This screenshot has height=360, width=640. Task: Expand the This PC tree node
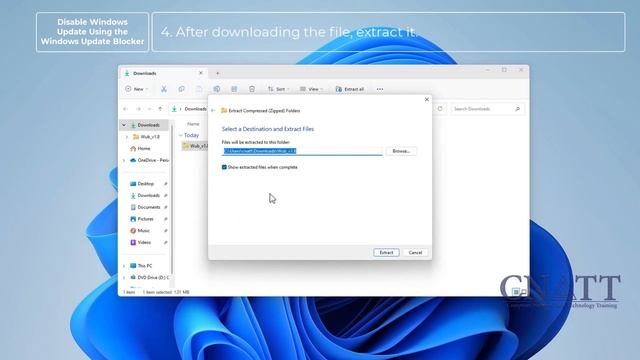(124, 266)
